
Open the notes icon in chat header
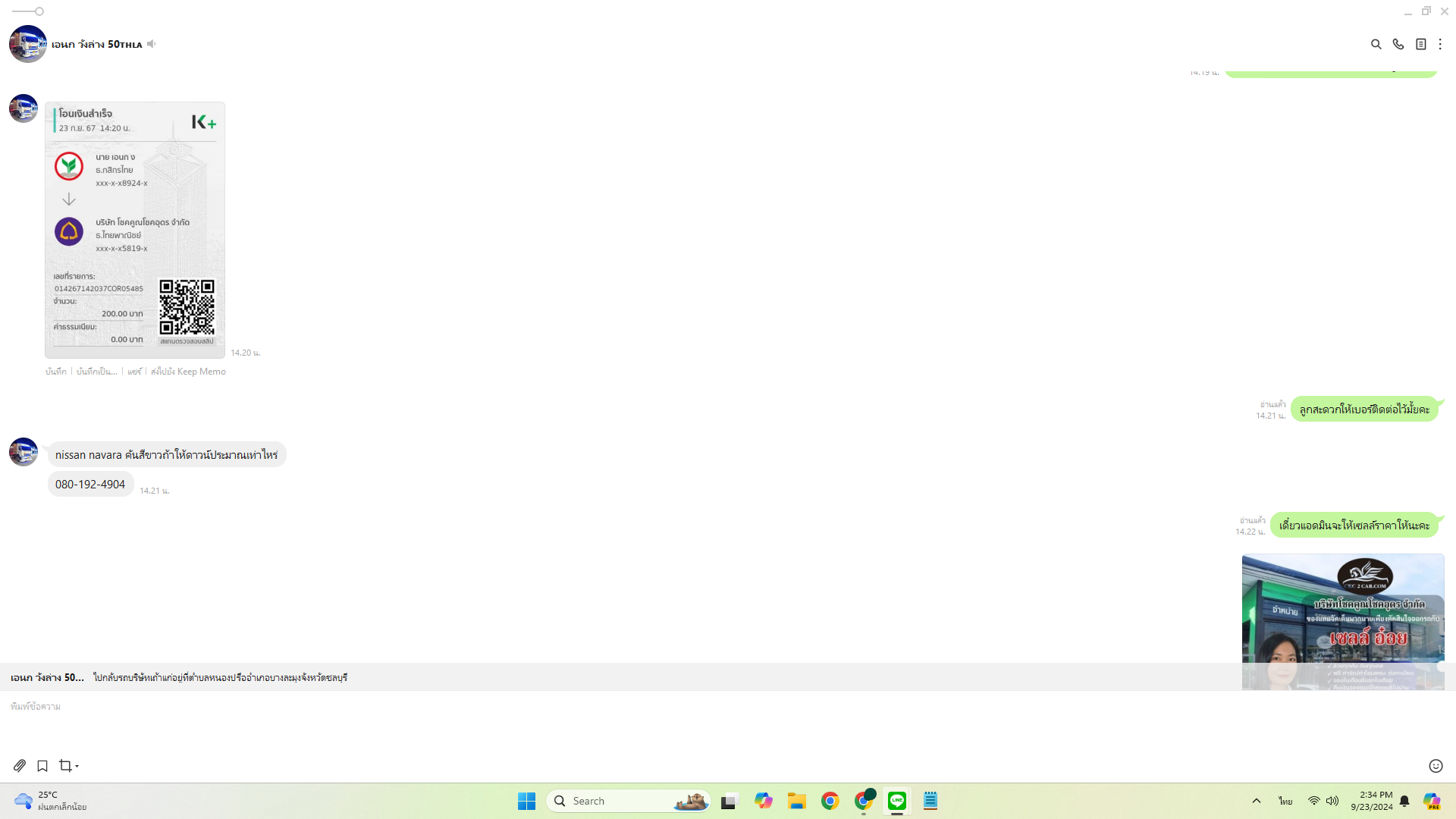tap(1420, 44)
